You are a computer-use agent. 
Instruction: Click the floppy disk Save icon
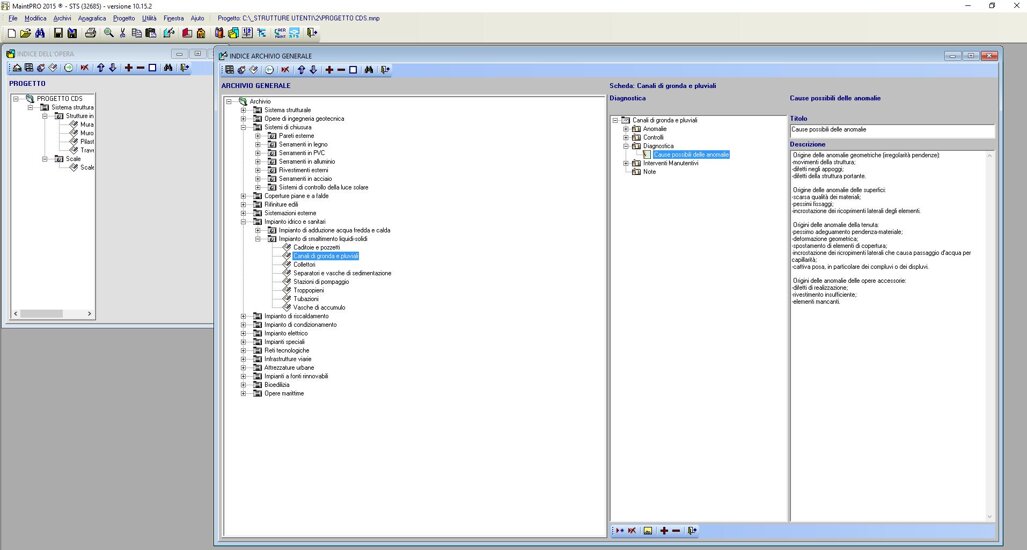click(x=59, y=33)
